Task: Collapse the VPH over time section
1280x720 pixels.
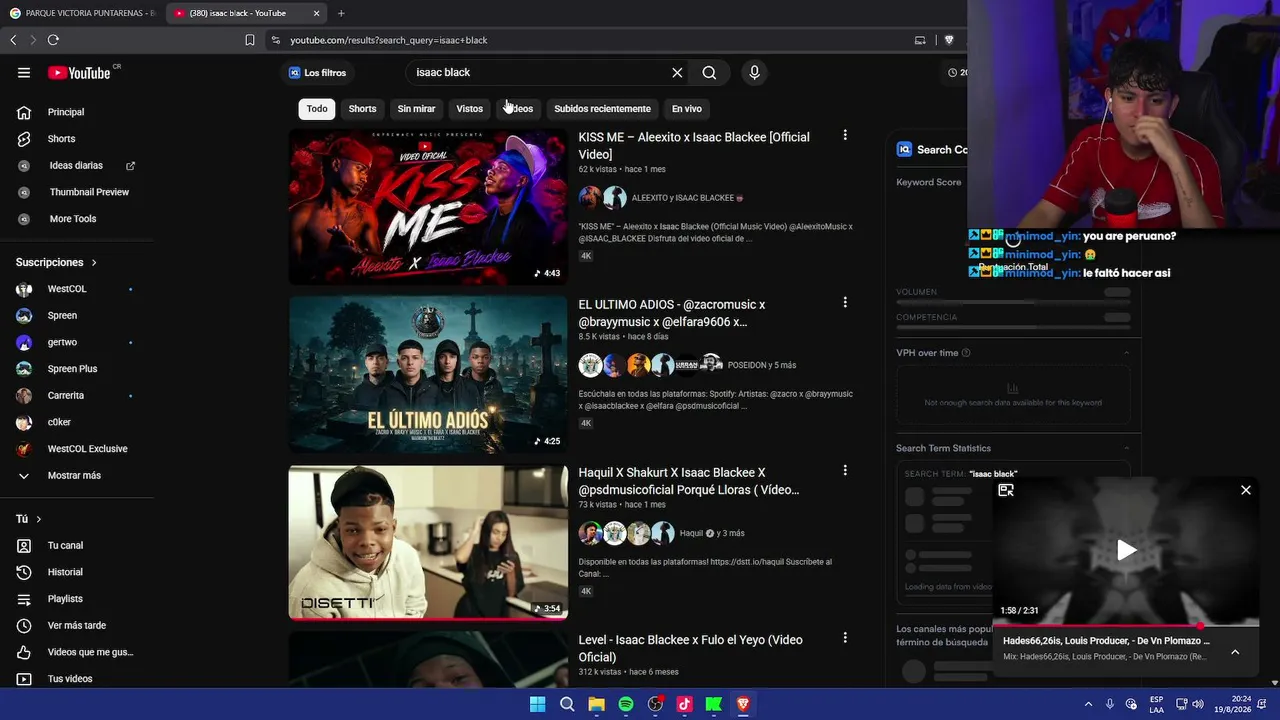Action: click(1126, 353)
